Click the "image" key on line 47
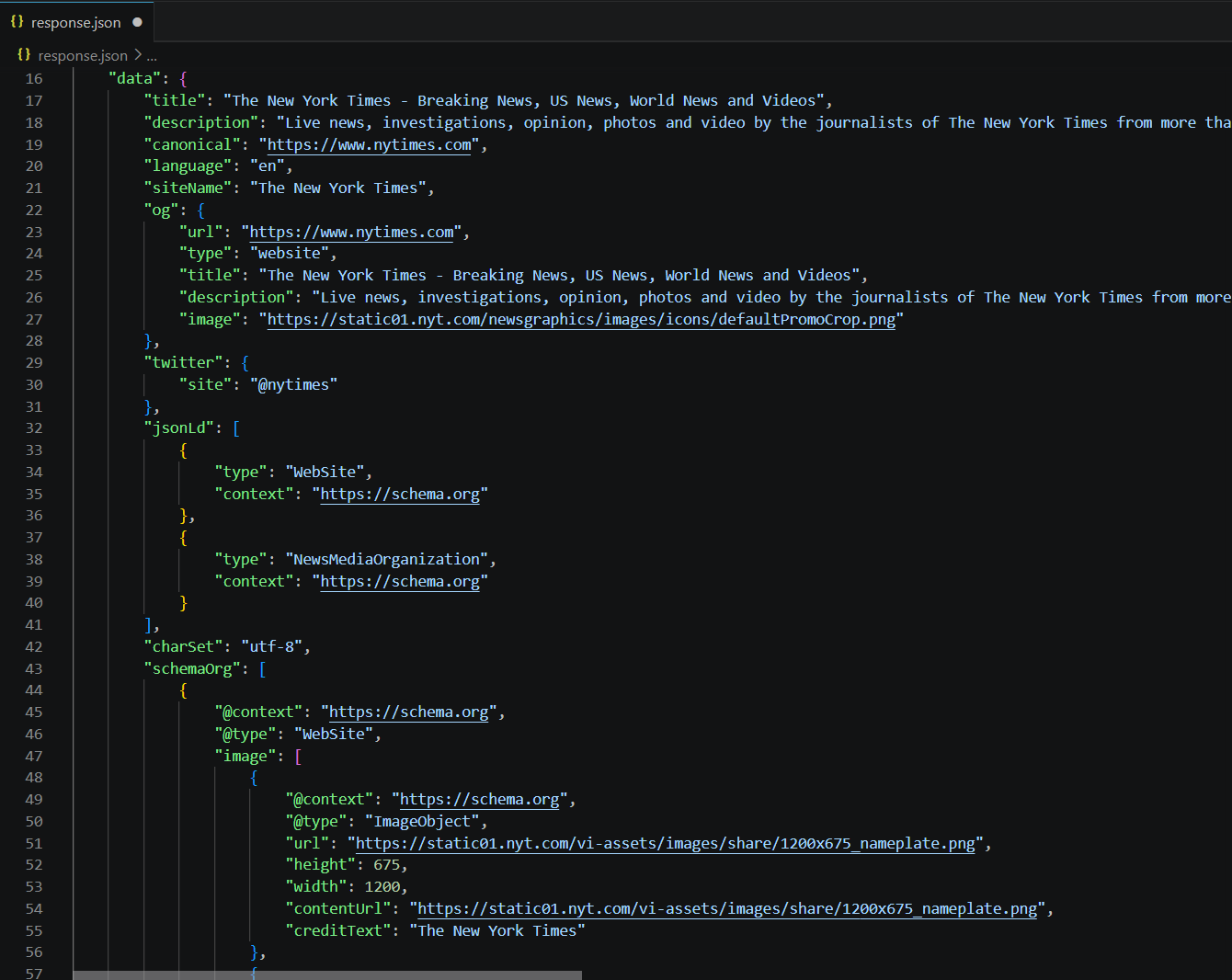The image size is (1232, 980). pos(245,756)
